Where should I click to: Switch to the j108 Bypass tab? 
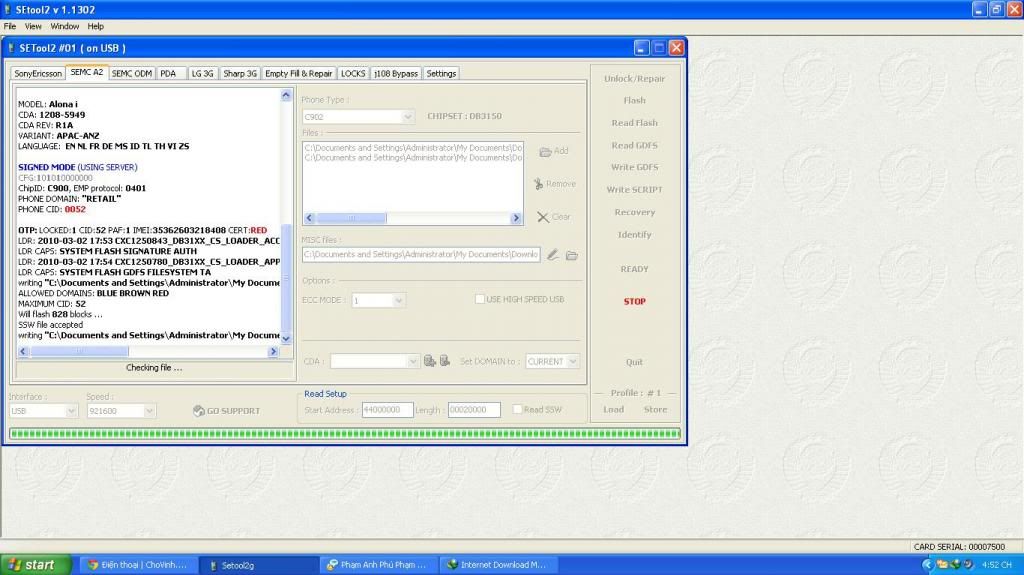click(x=396, y=74)
